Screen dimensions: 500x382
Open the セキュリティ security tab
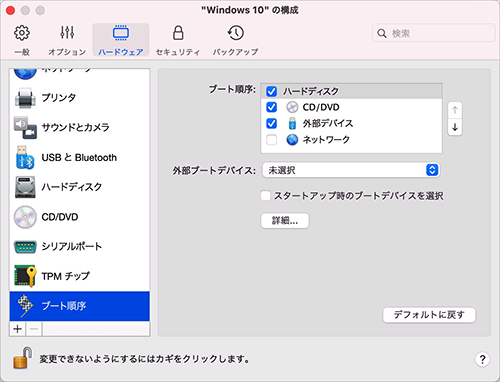tap(178, 40)
